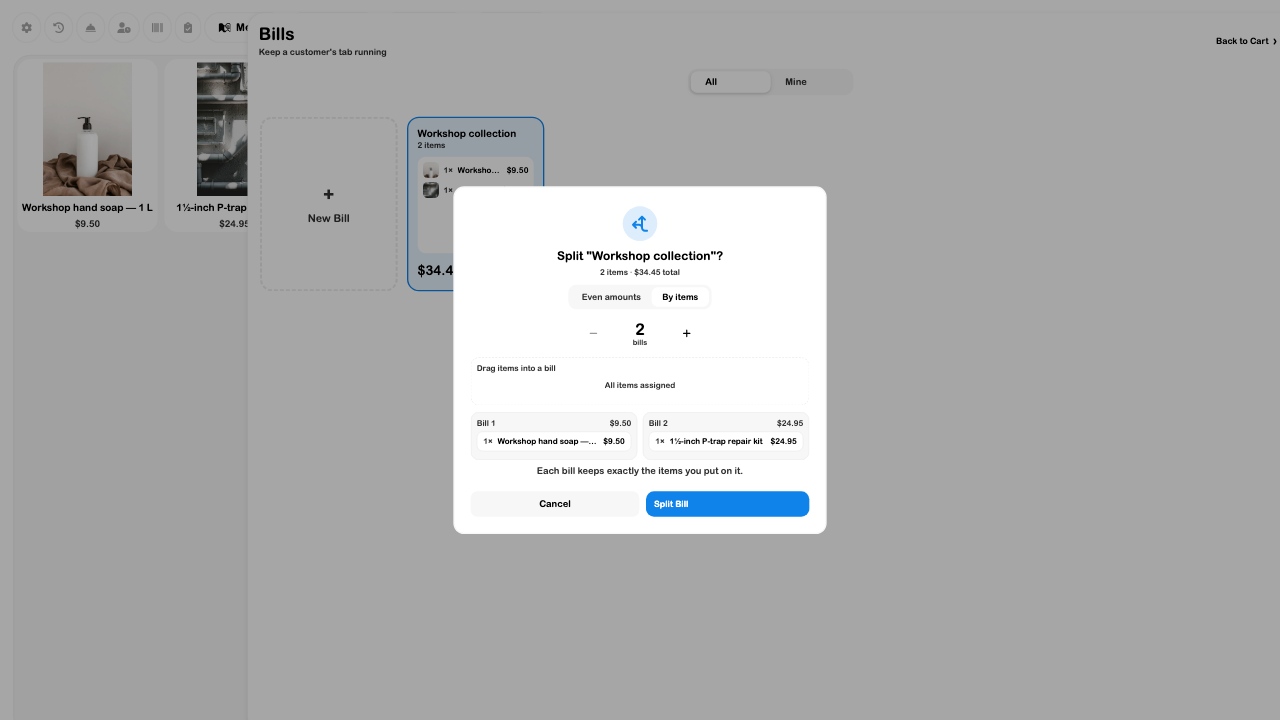Click the Workshop hand soap product image

coord(87,129)
